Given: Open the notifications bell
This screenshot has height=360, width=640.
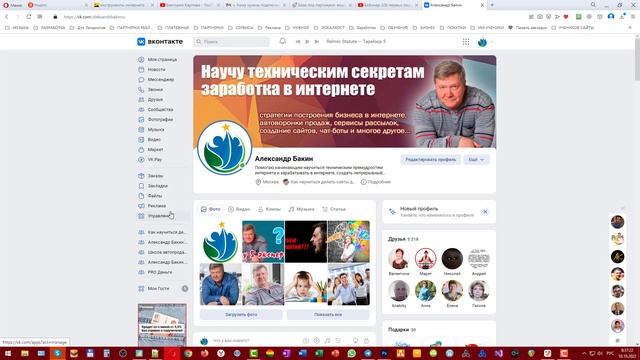Looking at the screenshot, I should coord(282,41).
